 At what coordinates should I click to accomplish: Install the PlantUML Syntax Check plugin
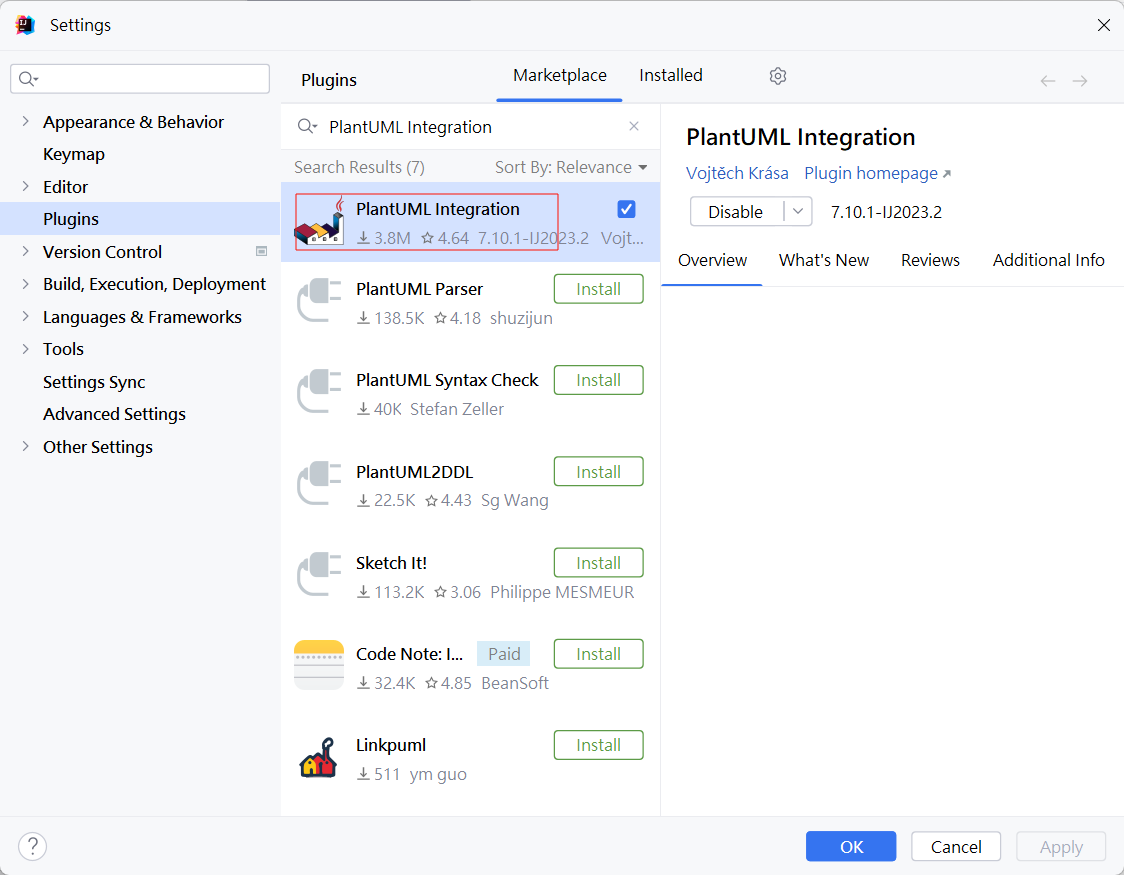tap(599, 380)
